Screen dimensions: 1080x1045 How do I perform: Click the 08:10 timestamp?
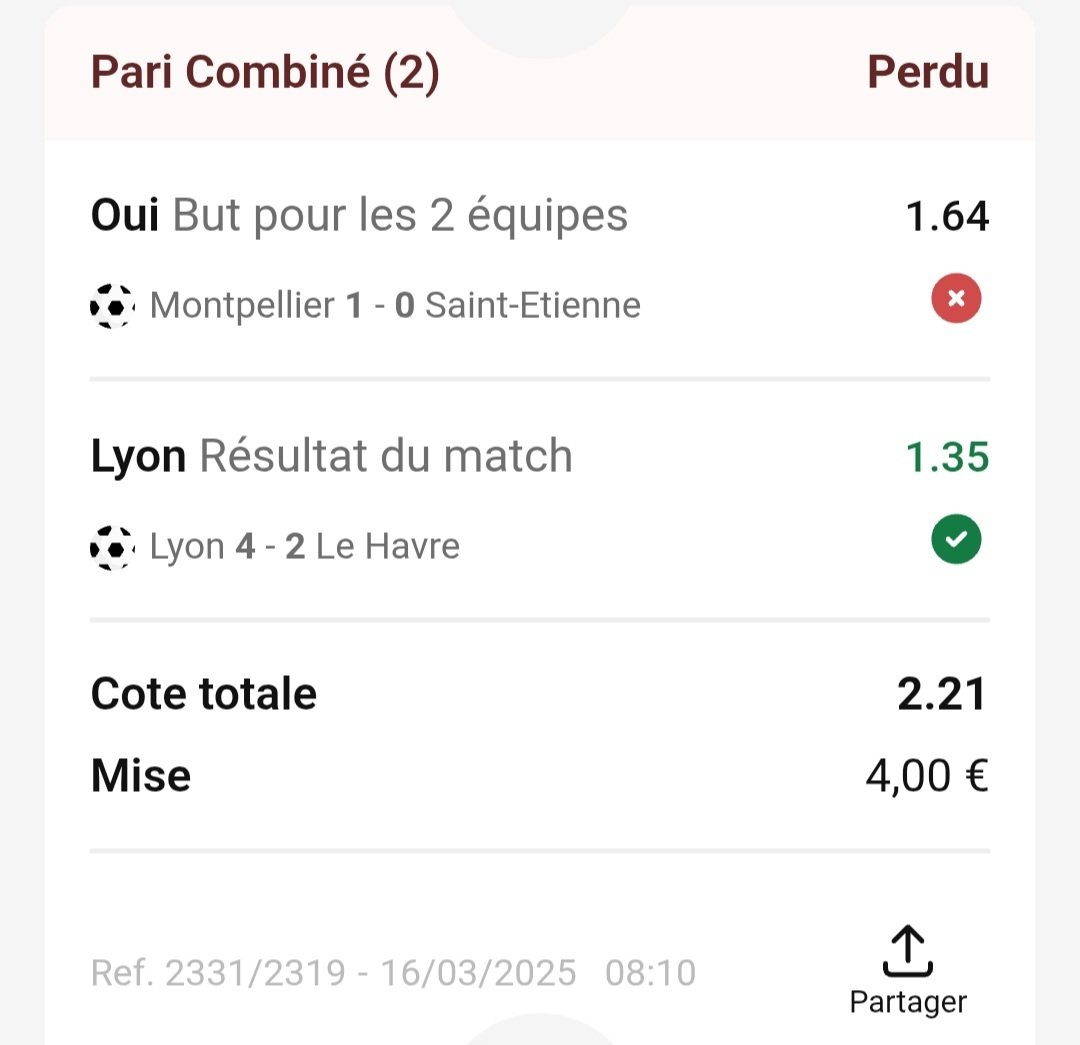(650, 973)
